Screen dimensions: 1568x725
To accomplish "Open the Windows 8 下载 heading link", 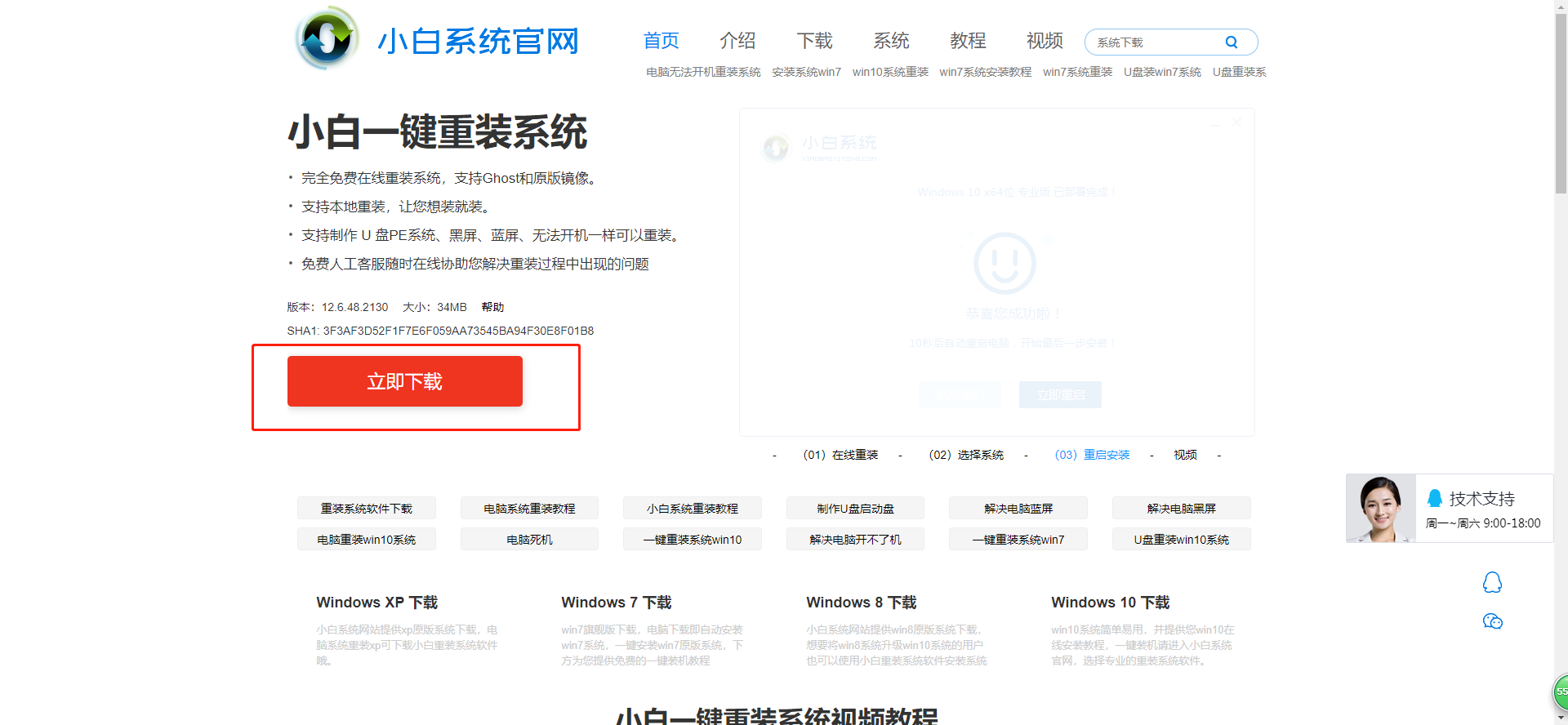I will point(862,603).
